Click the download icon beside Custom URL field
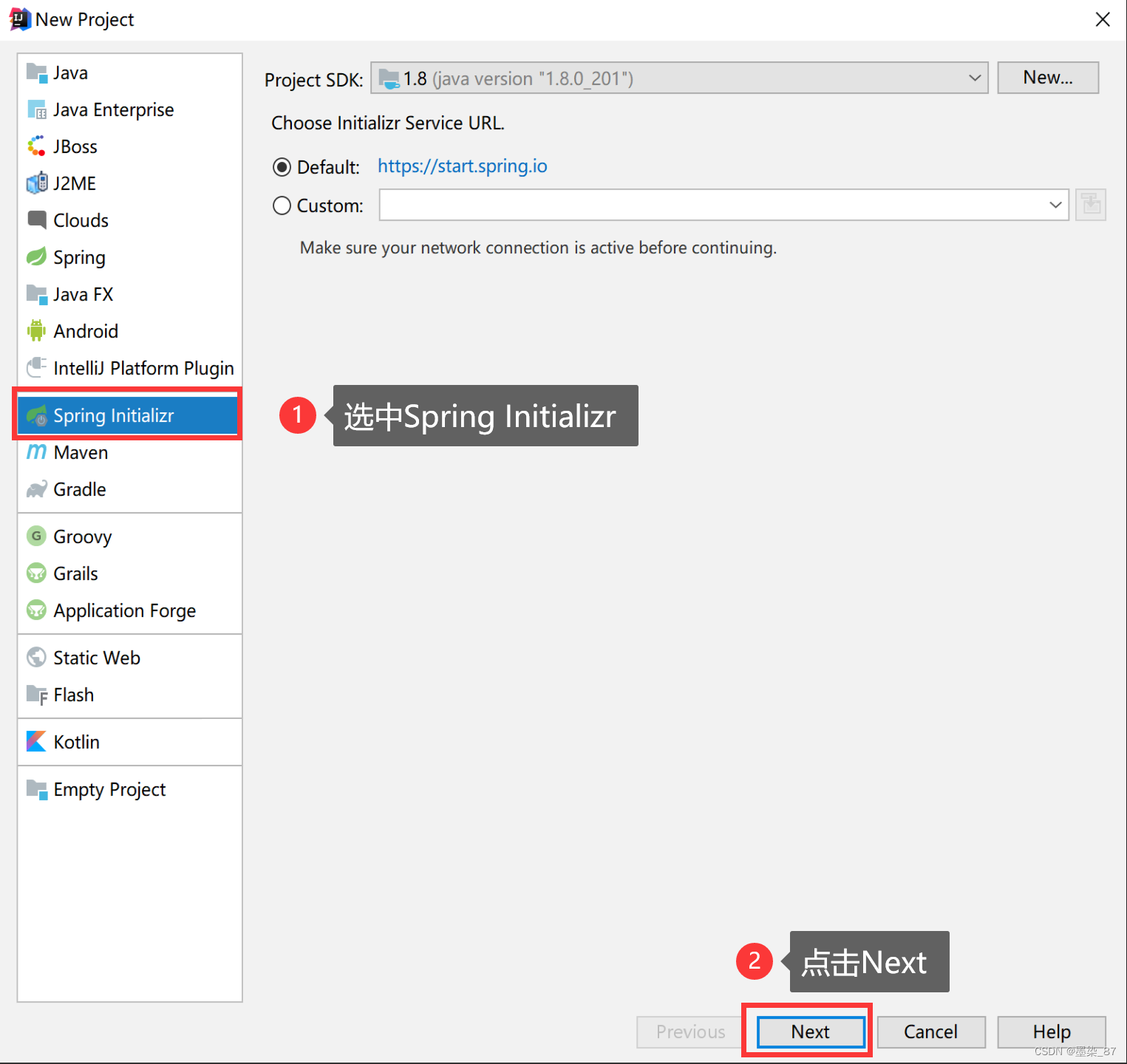Screen dimensions: 1127x1064 tap(1090, 205)
